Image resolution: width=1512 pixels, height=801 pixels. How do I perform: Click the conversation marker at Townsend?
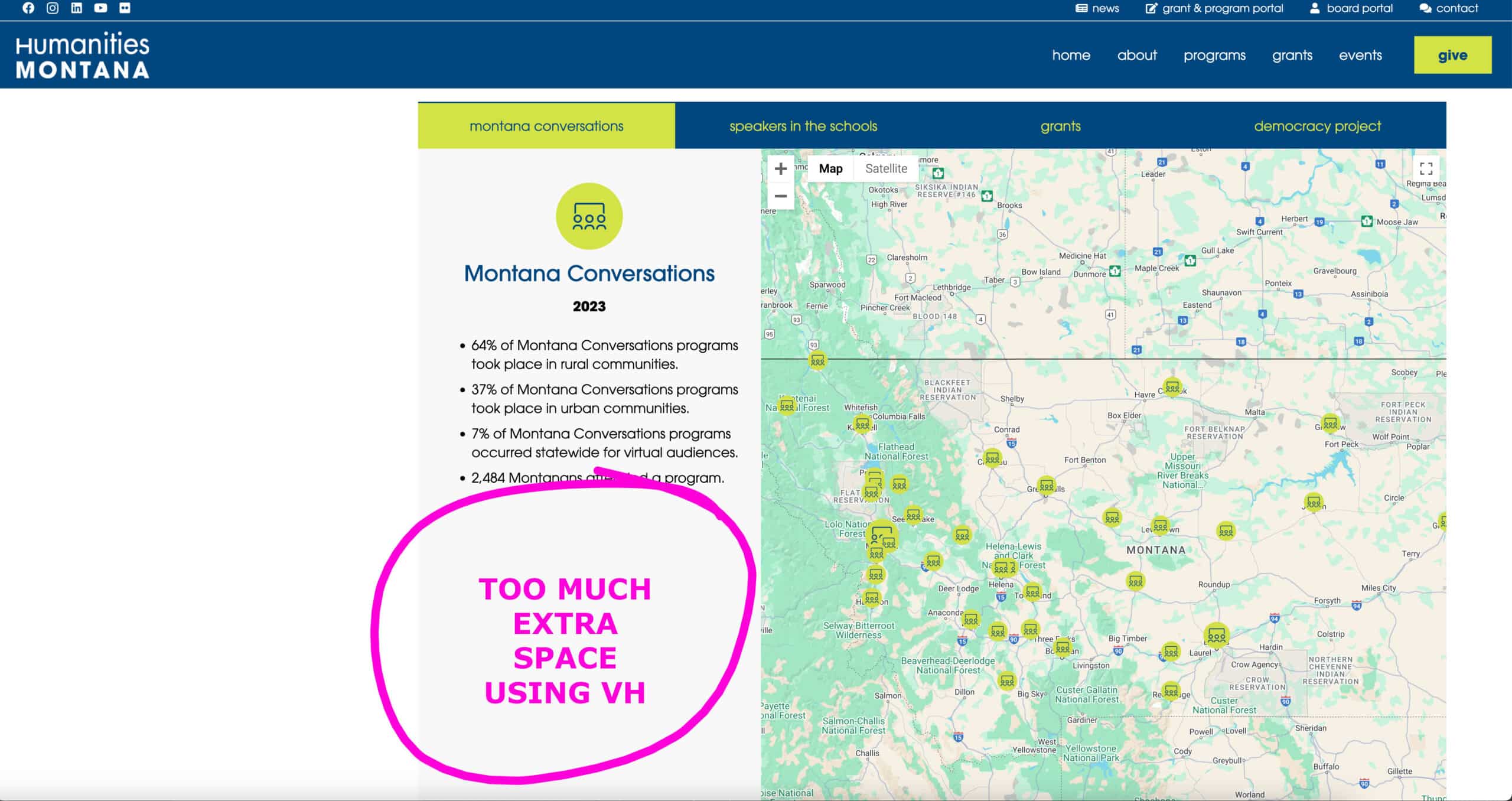click(1032, 591)
